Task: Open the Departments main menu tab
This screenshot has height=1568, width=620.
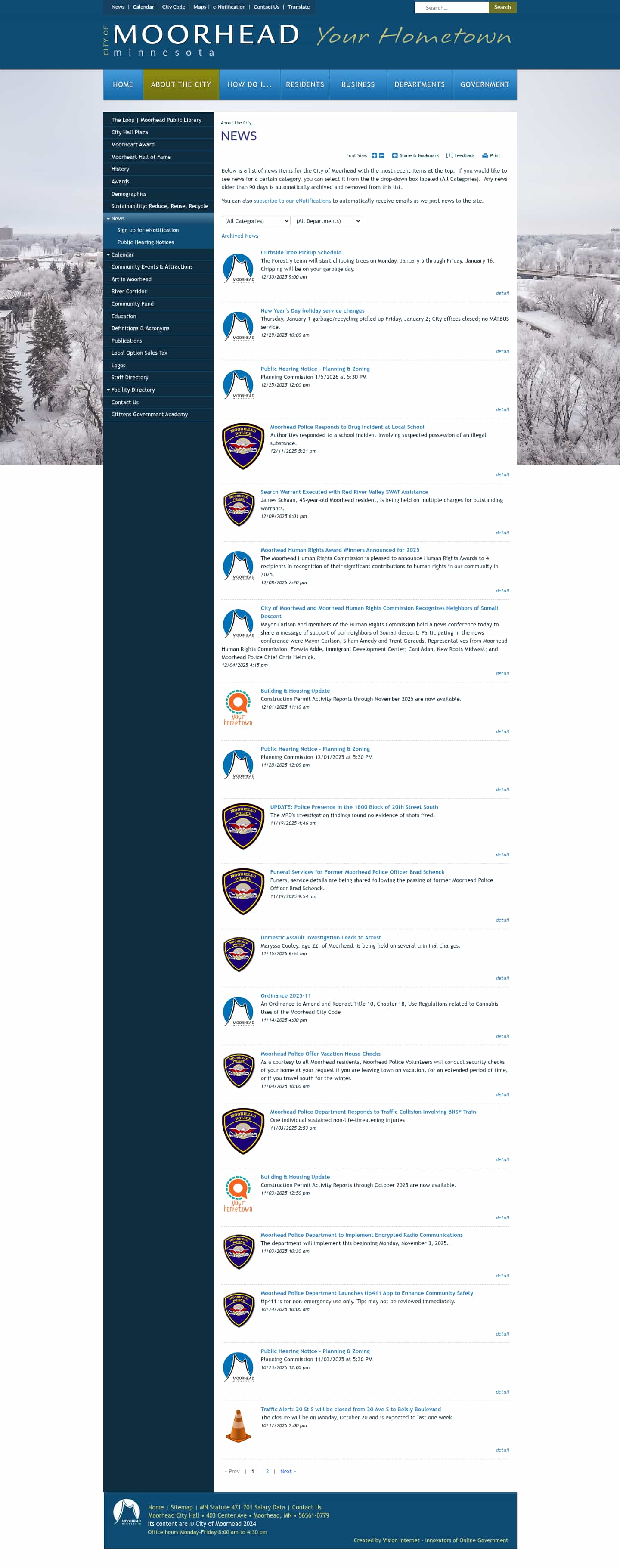Action: 419,85
